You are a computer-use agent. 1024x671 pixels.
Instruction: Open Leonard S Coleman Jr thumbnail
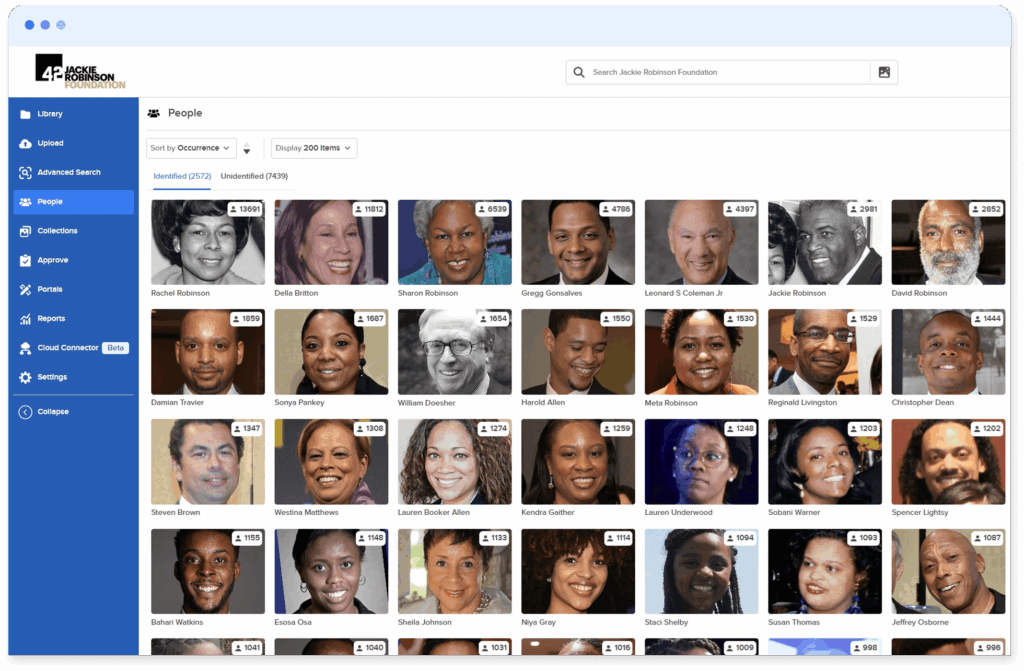point(701,242)
